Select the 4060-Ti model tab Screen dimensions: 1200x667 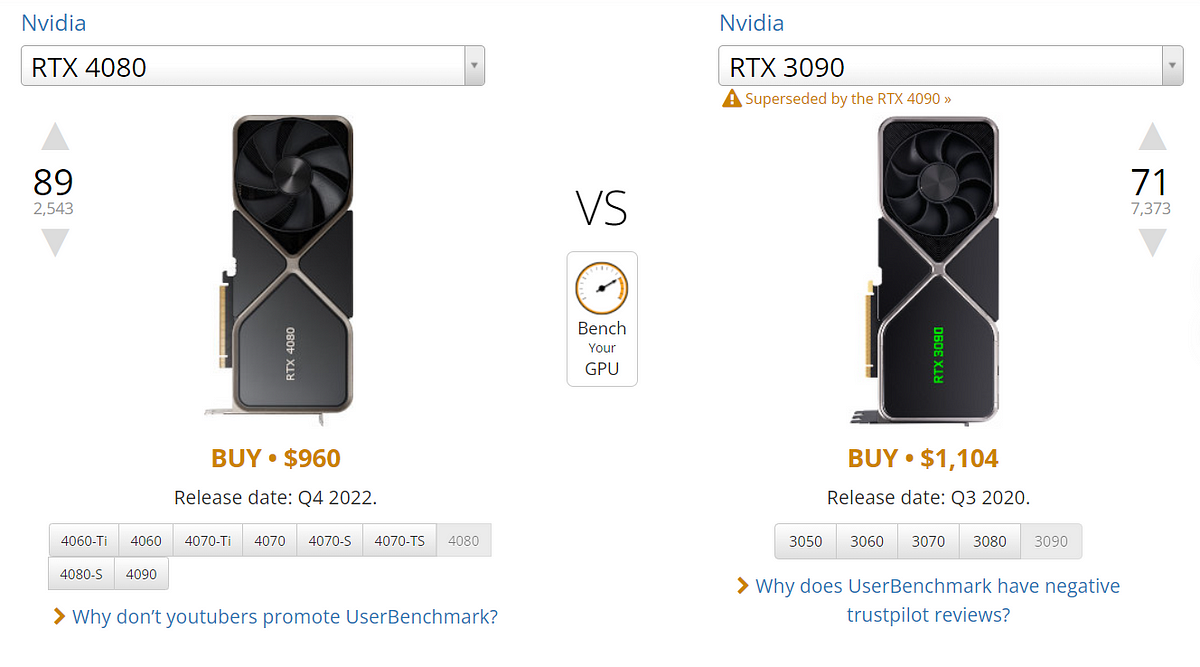pos(84,541)
